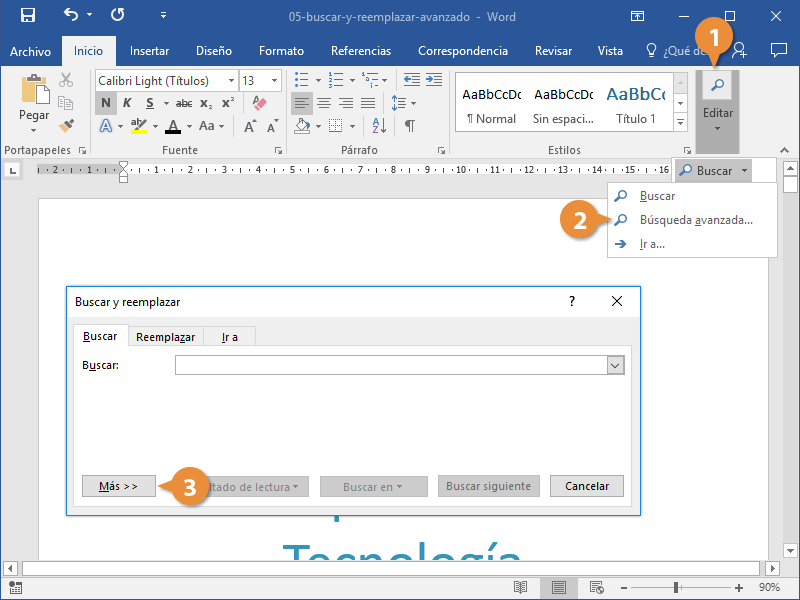Switch to Read Mode view icon
Viewport: 800px width, 600px height.
tap(520, 587)
